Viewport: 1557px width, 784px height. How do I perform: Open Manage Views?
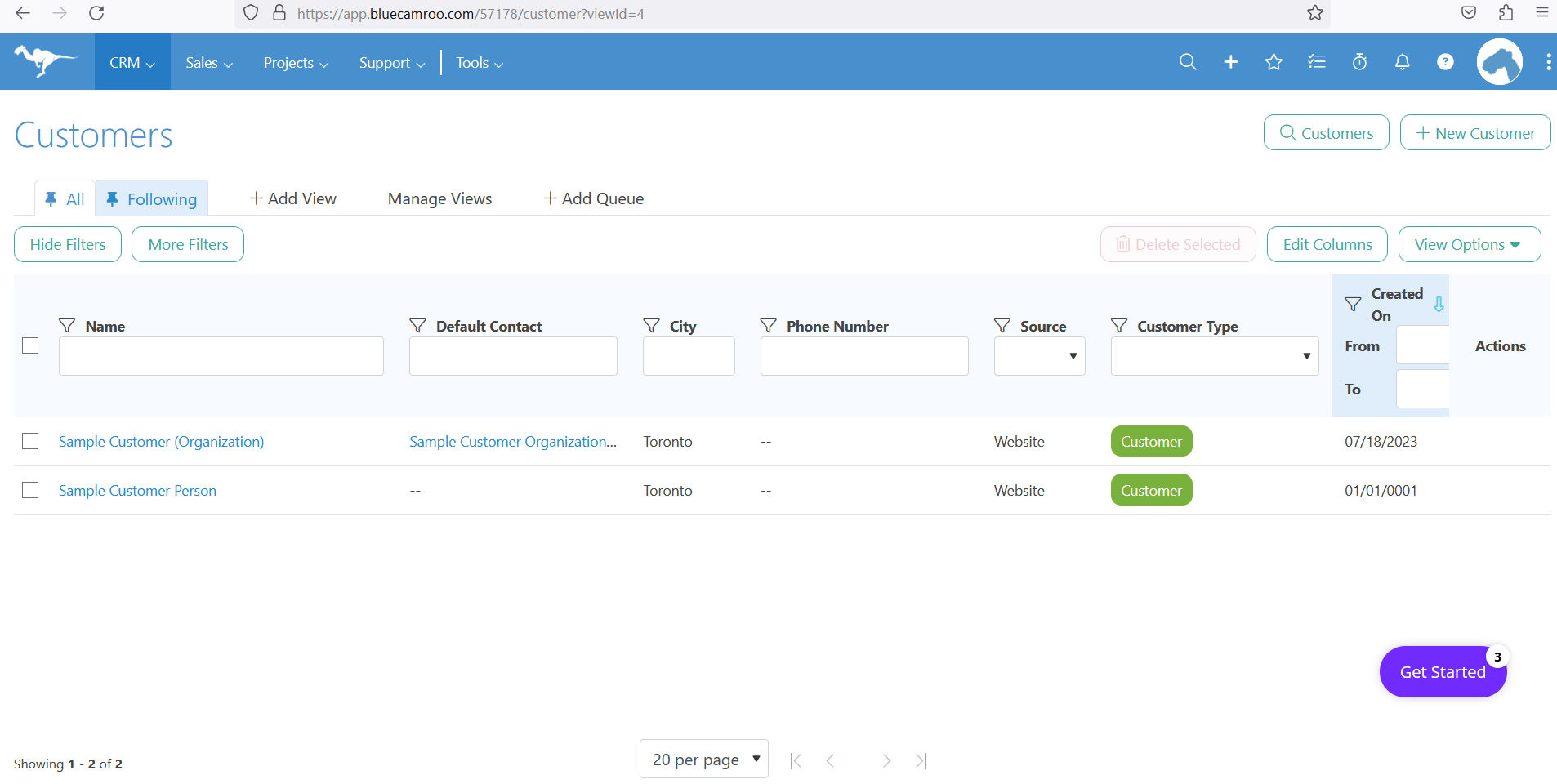coord(439,198)
